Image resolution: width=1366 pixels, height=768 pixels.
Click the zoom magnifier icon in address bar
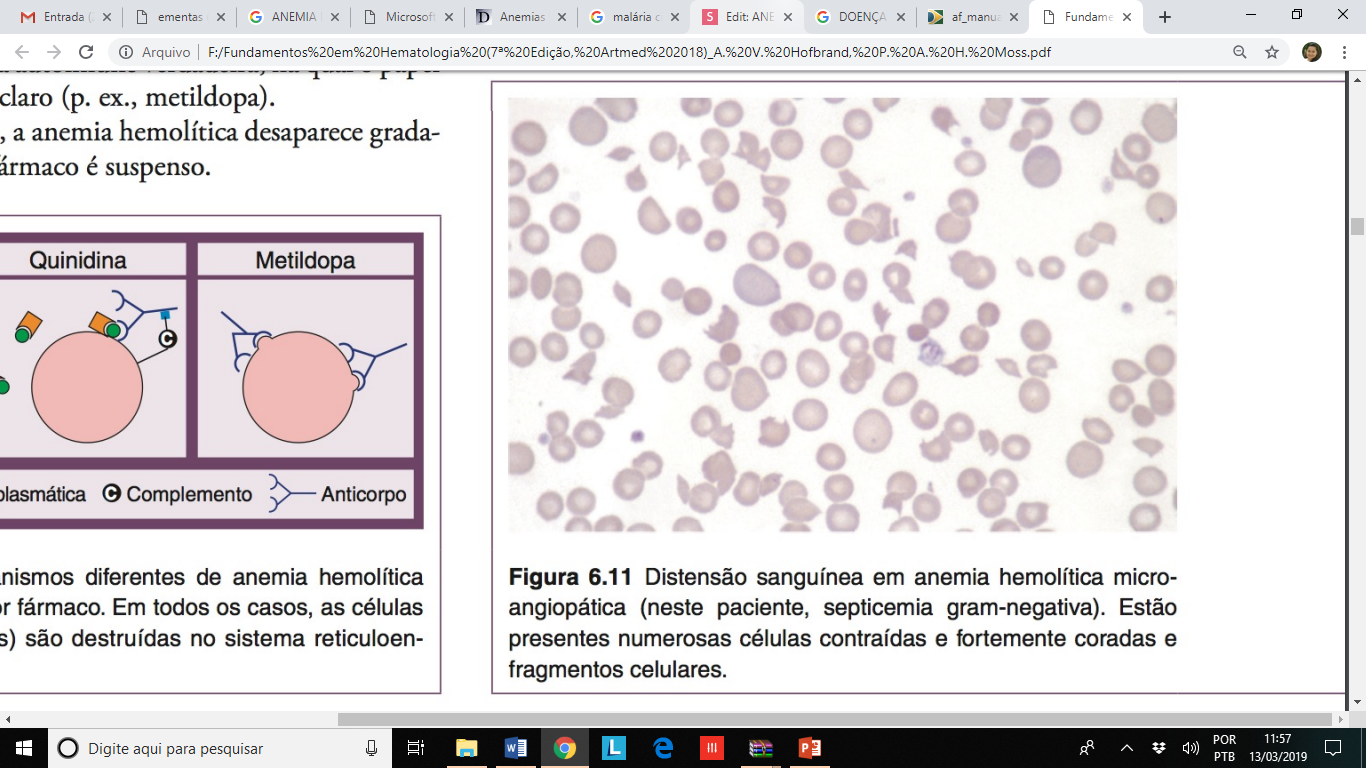pos(1240,52)
